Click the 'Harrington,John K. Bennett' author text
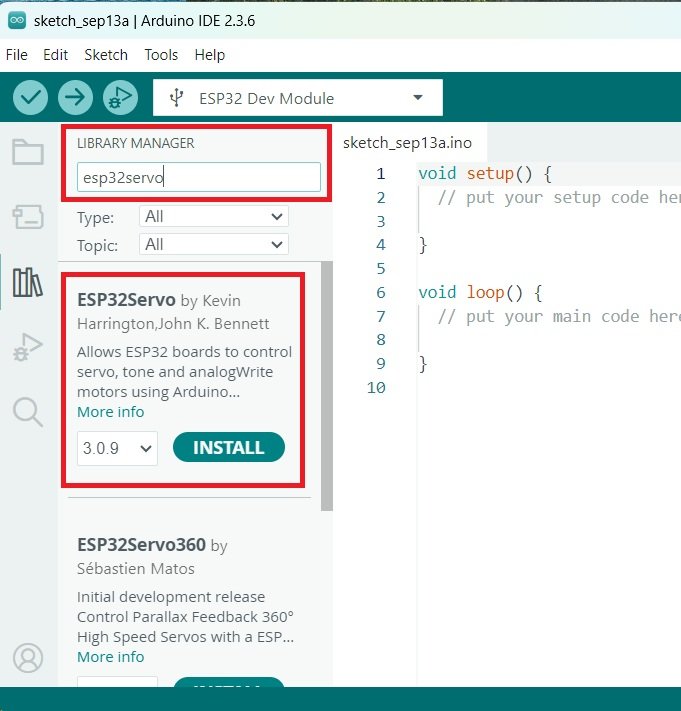Viewport: 681px width, 711px height. pos(173,324)
